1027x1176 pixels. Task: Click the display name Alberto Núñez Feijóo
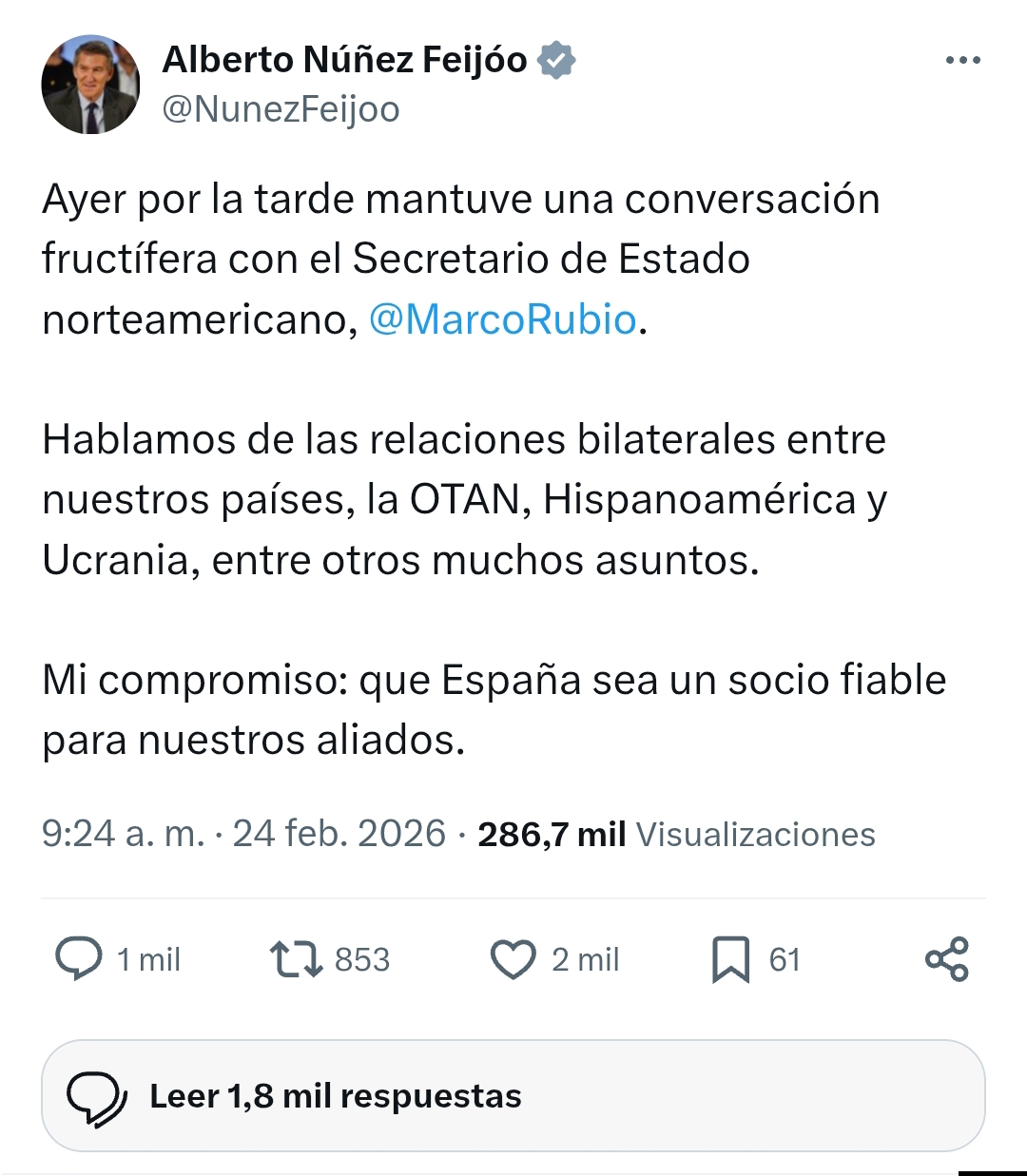344,60
